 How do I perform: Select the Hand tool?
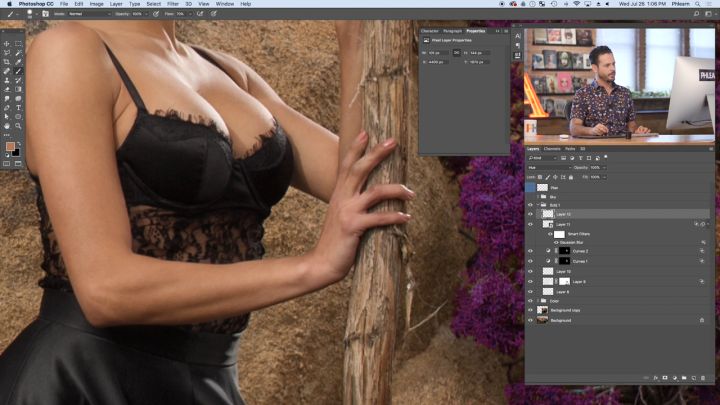[7, 126]
